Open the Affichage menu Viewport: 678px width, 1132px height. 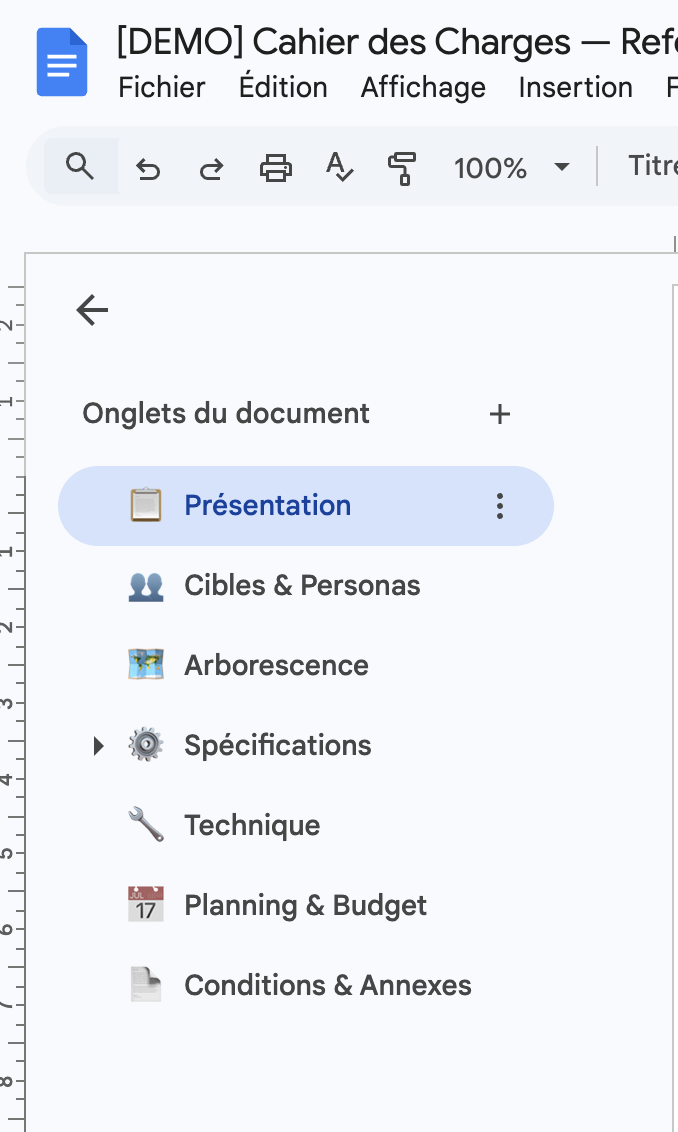[x=423, y=88]
